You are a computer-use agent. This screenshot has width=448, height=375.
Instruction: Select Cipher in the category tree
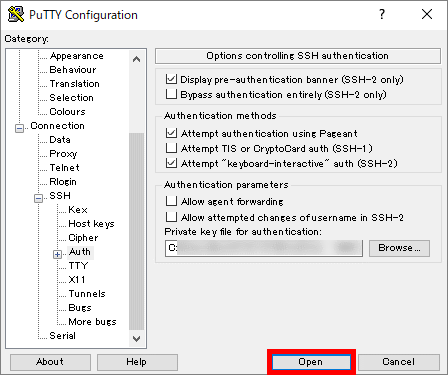click(x=83, y=238)
